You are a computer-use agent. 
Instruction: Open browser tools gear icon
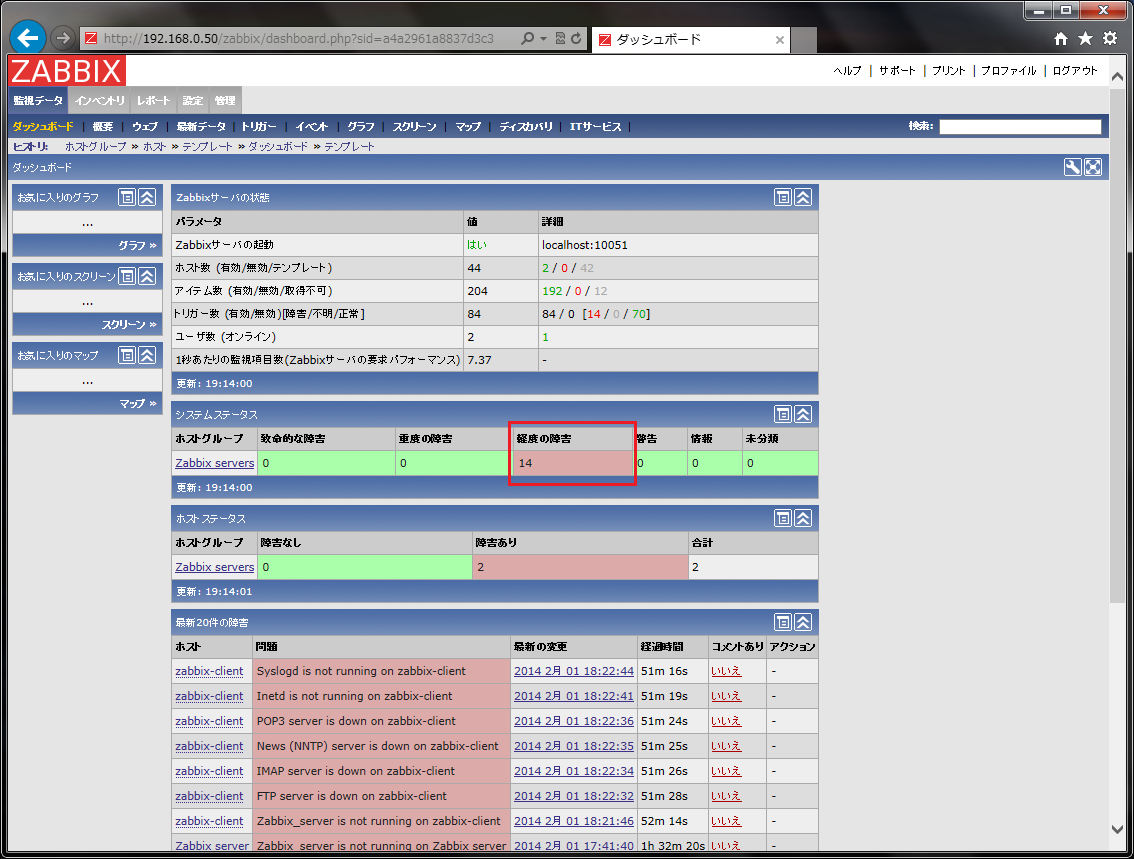[x=1110, y=38]
